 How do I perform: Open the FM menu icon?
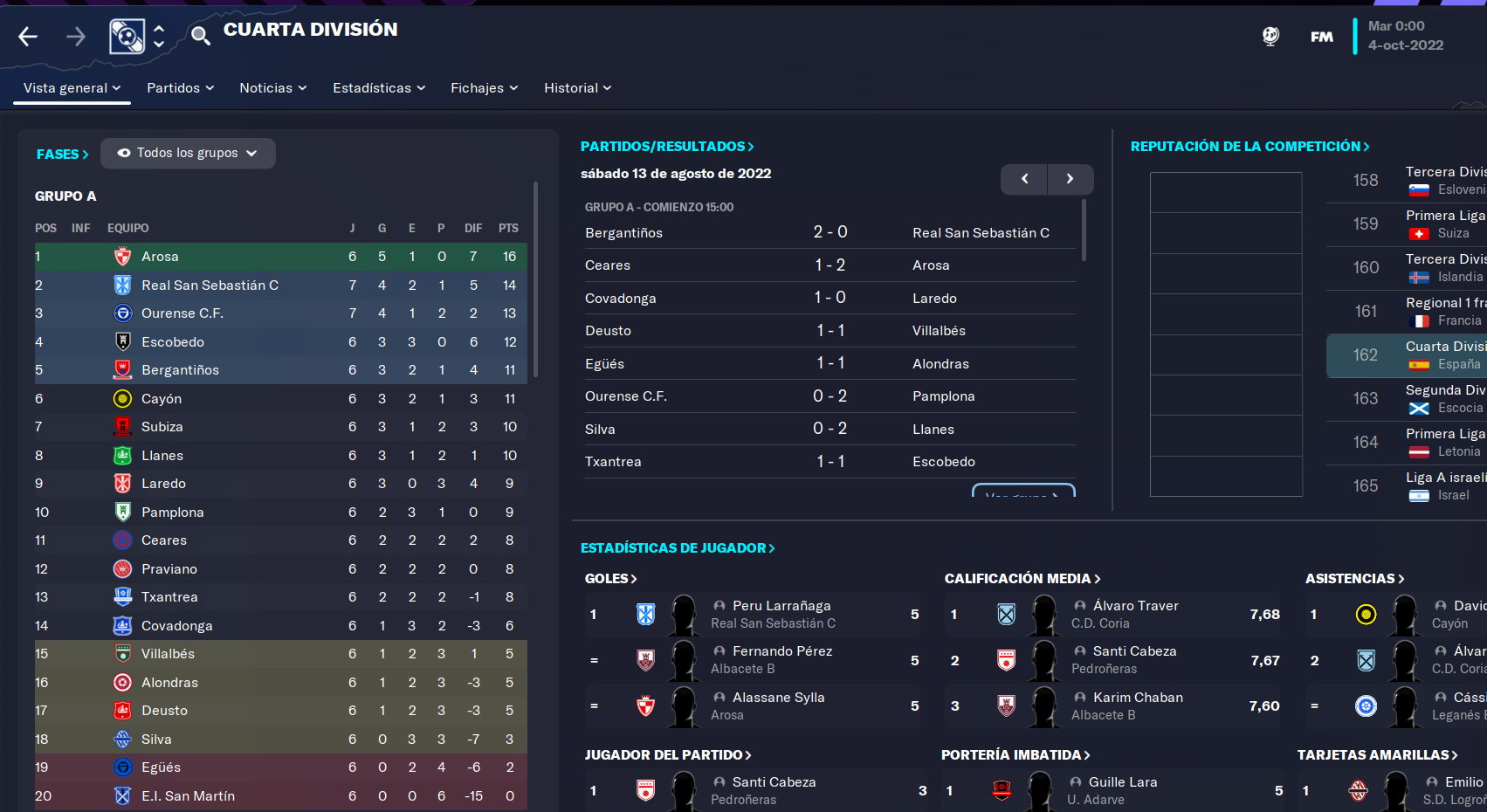(1322, 37)
